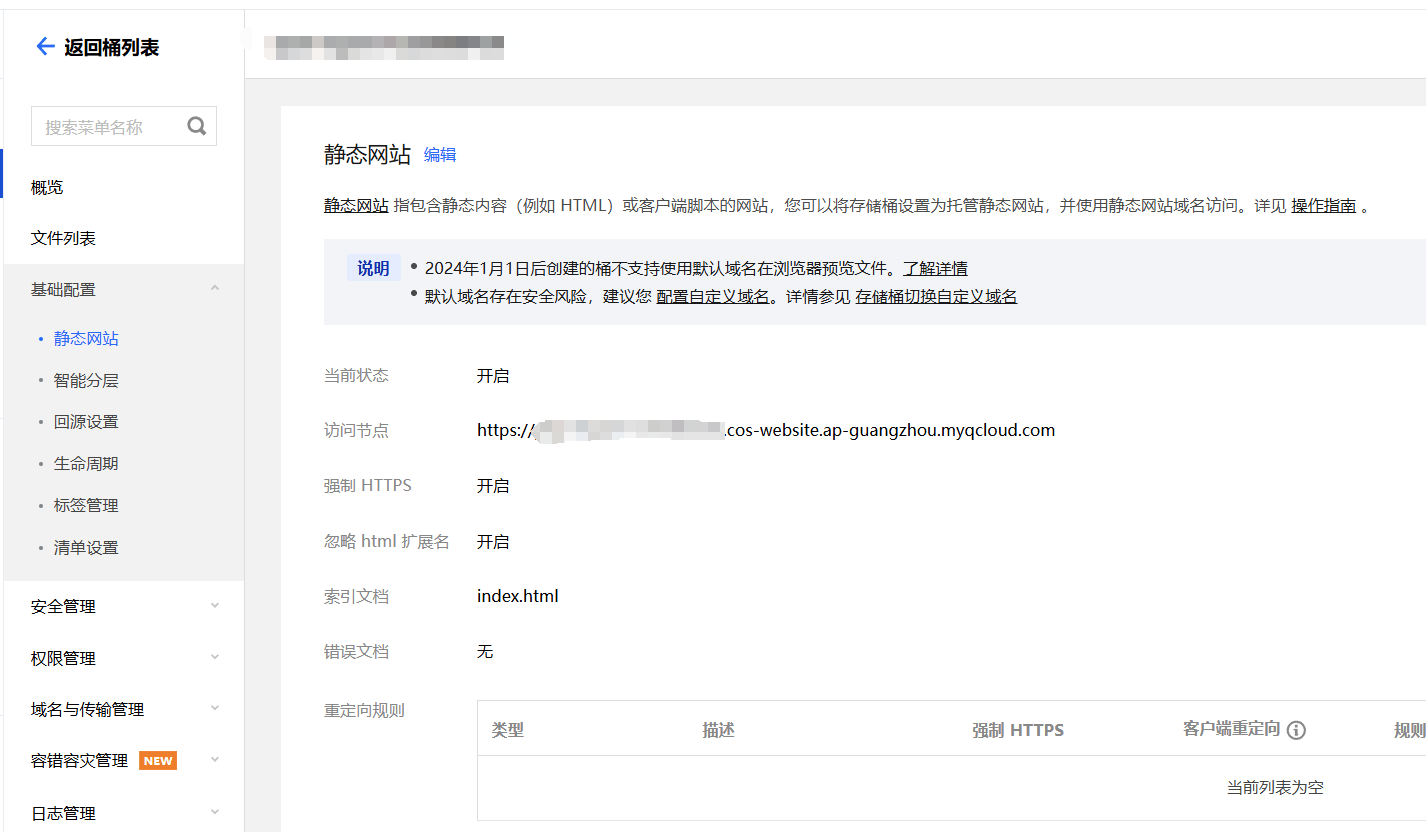Click info icon beside 客户端重定向
Image resolution: width=1426 pixels, height=832 pixels.
[x=1296, y=730]
